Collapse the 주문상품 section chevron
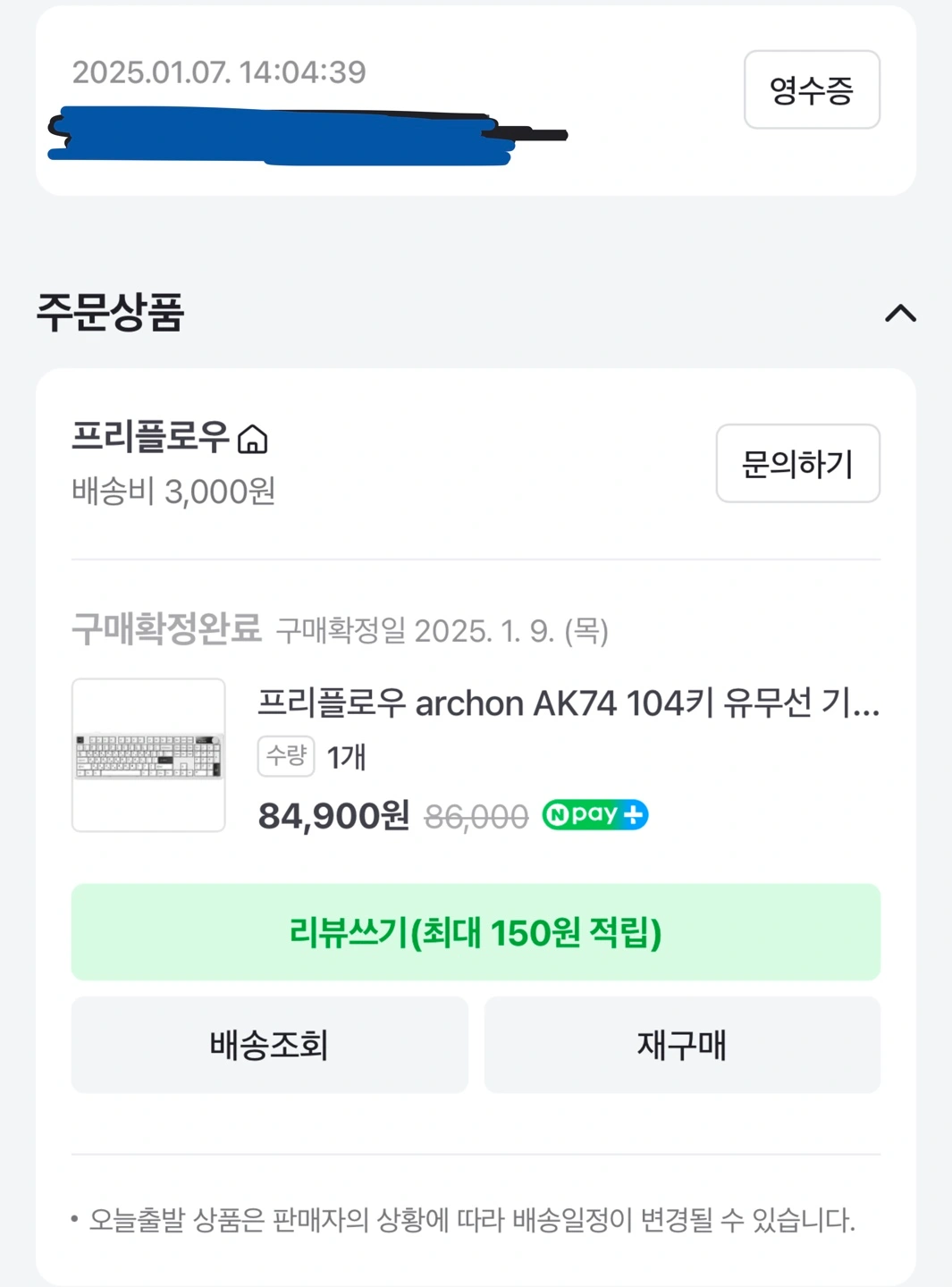Image resolution: width=952 pixels, height=1287 pixels. point(900,314)
